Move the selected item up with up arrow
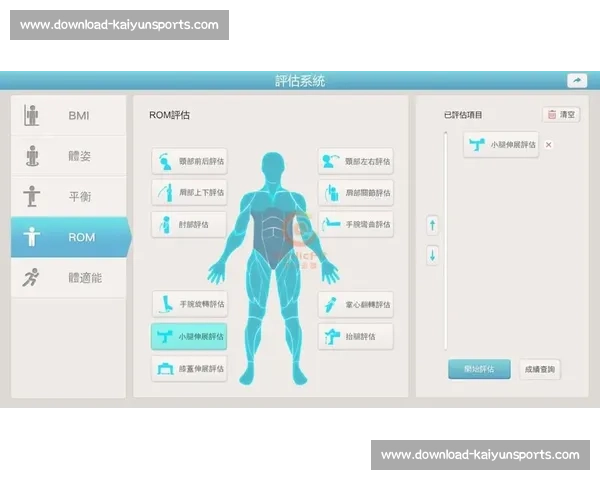The height and width of the screenshot is (480, 600). click(432, 225)
